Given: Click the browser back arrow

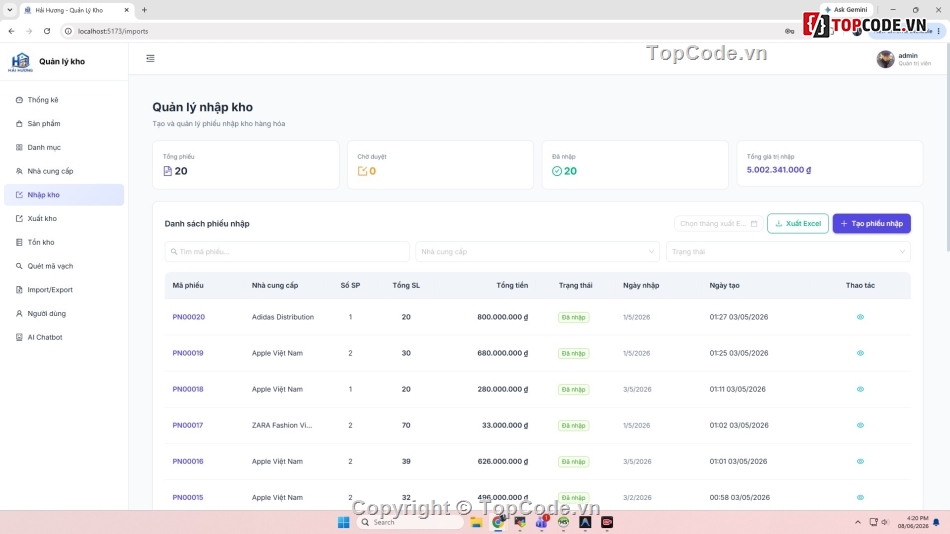Looking at the screenshot, I should point(12,31).
